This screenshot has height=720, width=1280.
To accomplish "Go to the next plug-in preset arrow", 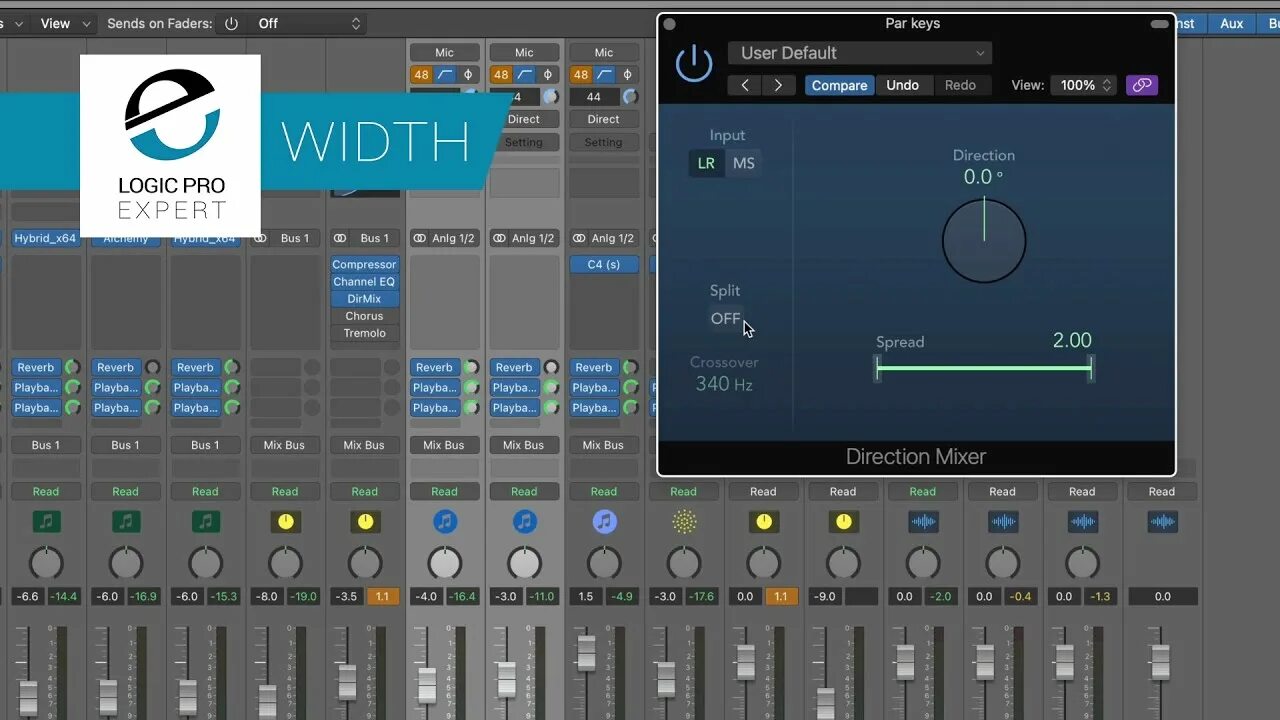I will click(x=779, y=85).
